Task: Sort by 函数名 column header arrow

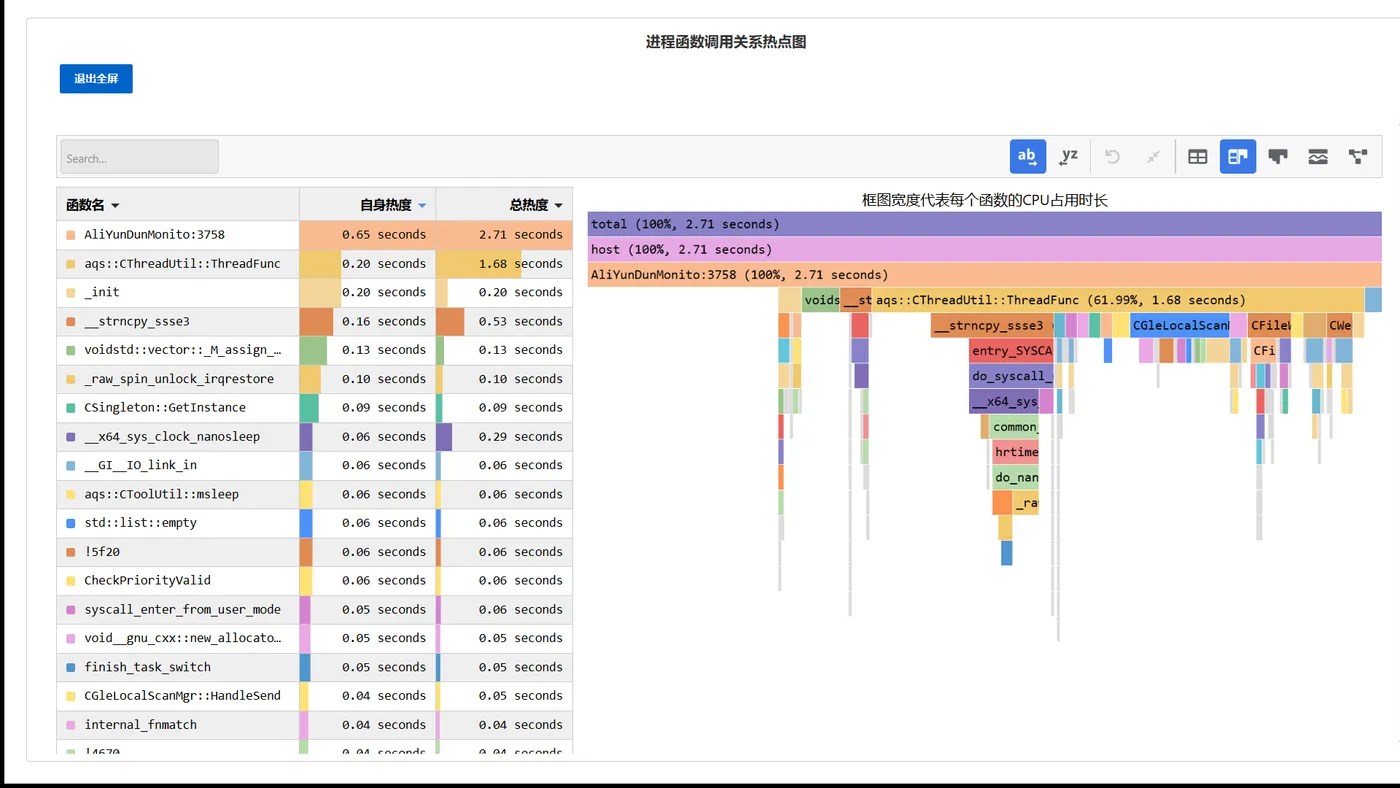Action: (115, 205)
